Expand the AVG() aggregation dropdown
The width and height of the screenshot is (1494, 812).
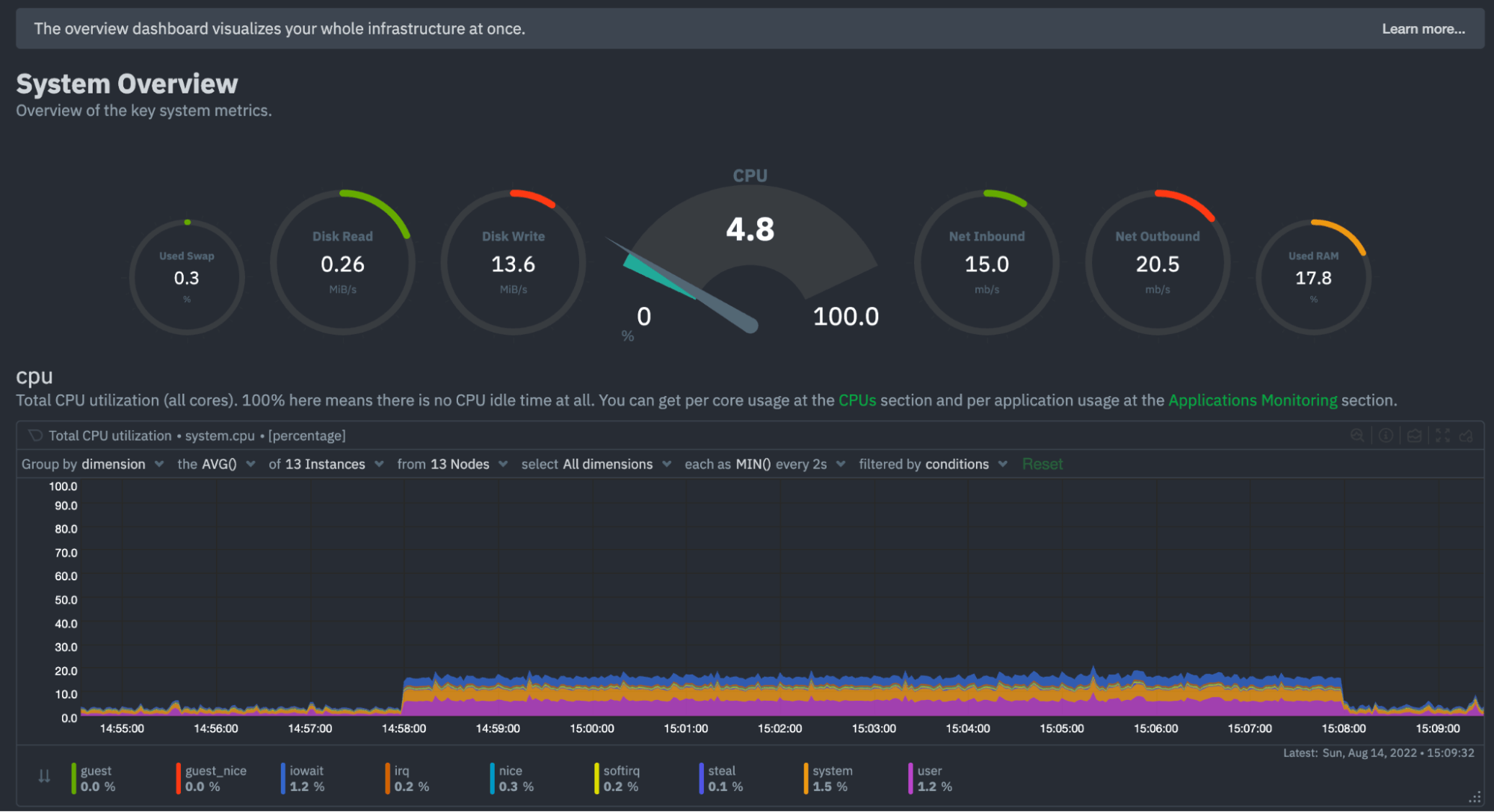point(217,464)
